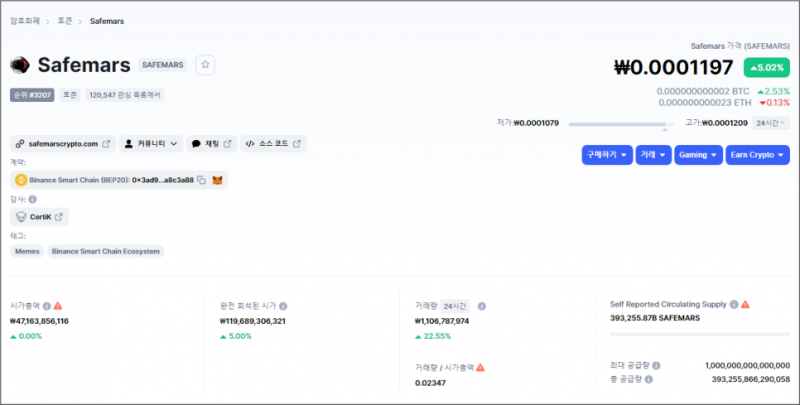The width and height of the screenshot is (800, 405).
Task: Click the warning icon by Self Reported Circulating Supply
Action: (x=745, y=304)
